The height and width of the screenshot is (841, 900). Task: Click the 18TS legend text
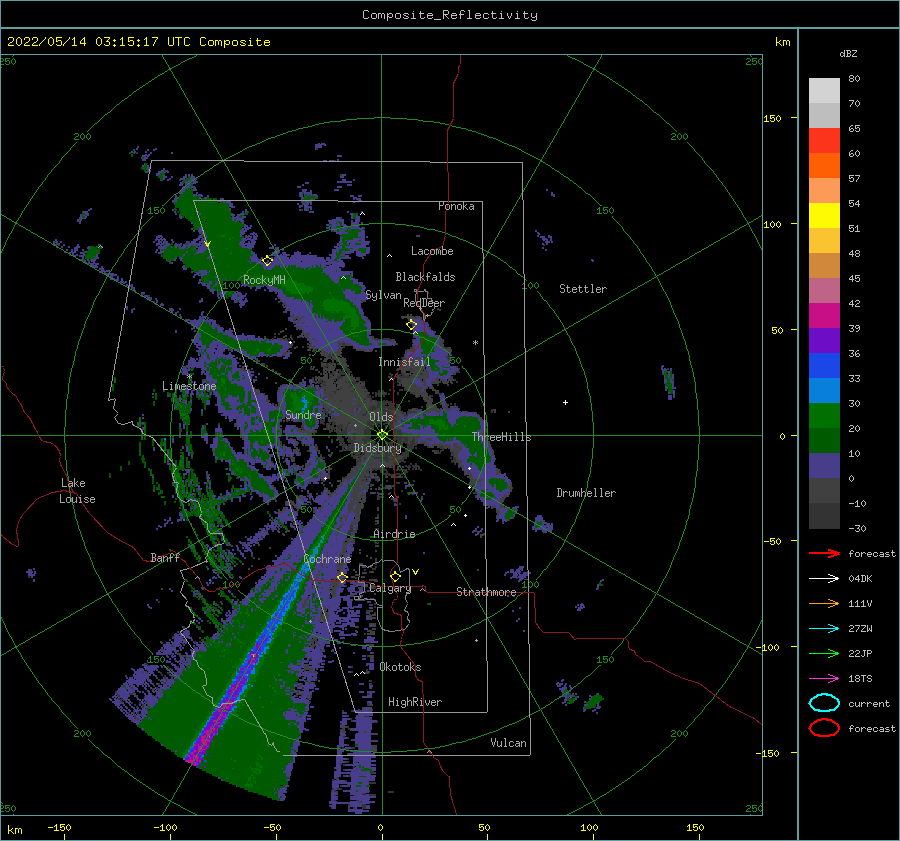pos(860,679)
